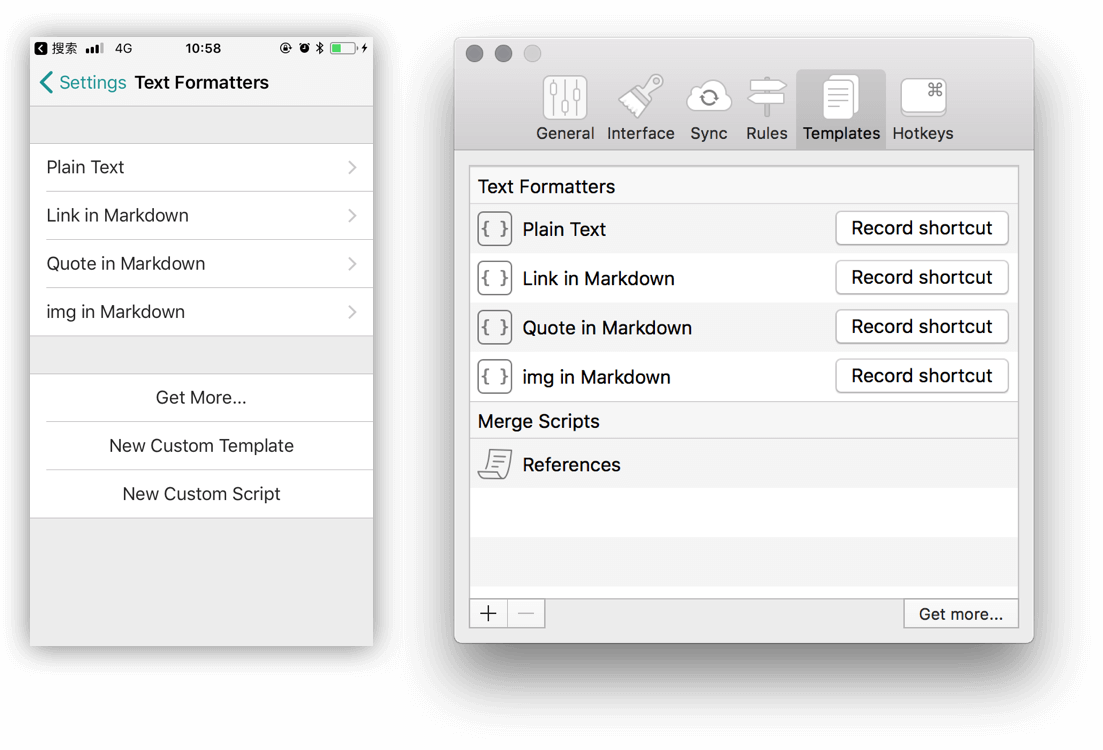1103x750 pixels.
Task: Open General preferences sliders icon
Action: click(565, 98)
